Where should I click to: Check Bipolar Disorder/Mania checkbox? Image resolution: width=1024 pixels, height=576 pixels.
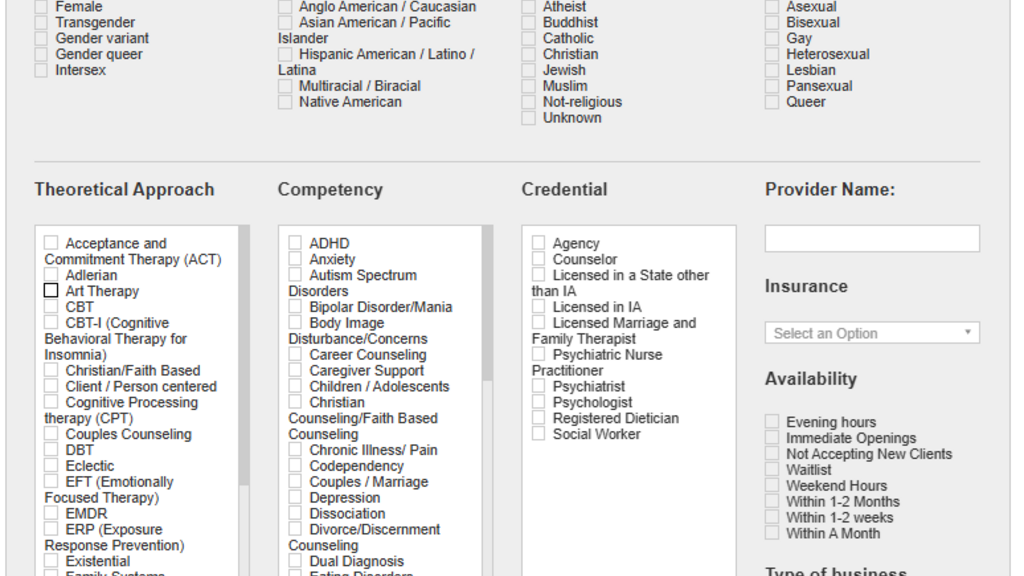tap(295, 306)
